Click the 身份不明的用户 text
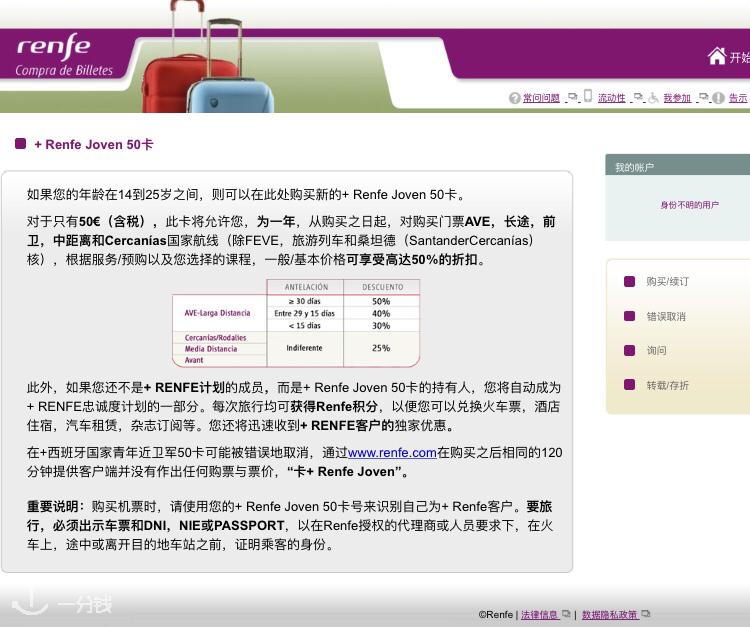 pyautogui.click(x=689, y=205)
